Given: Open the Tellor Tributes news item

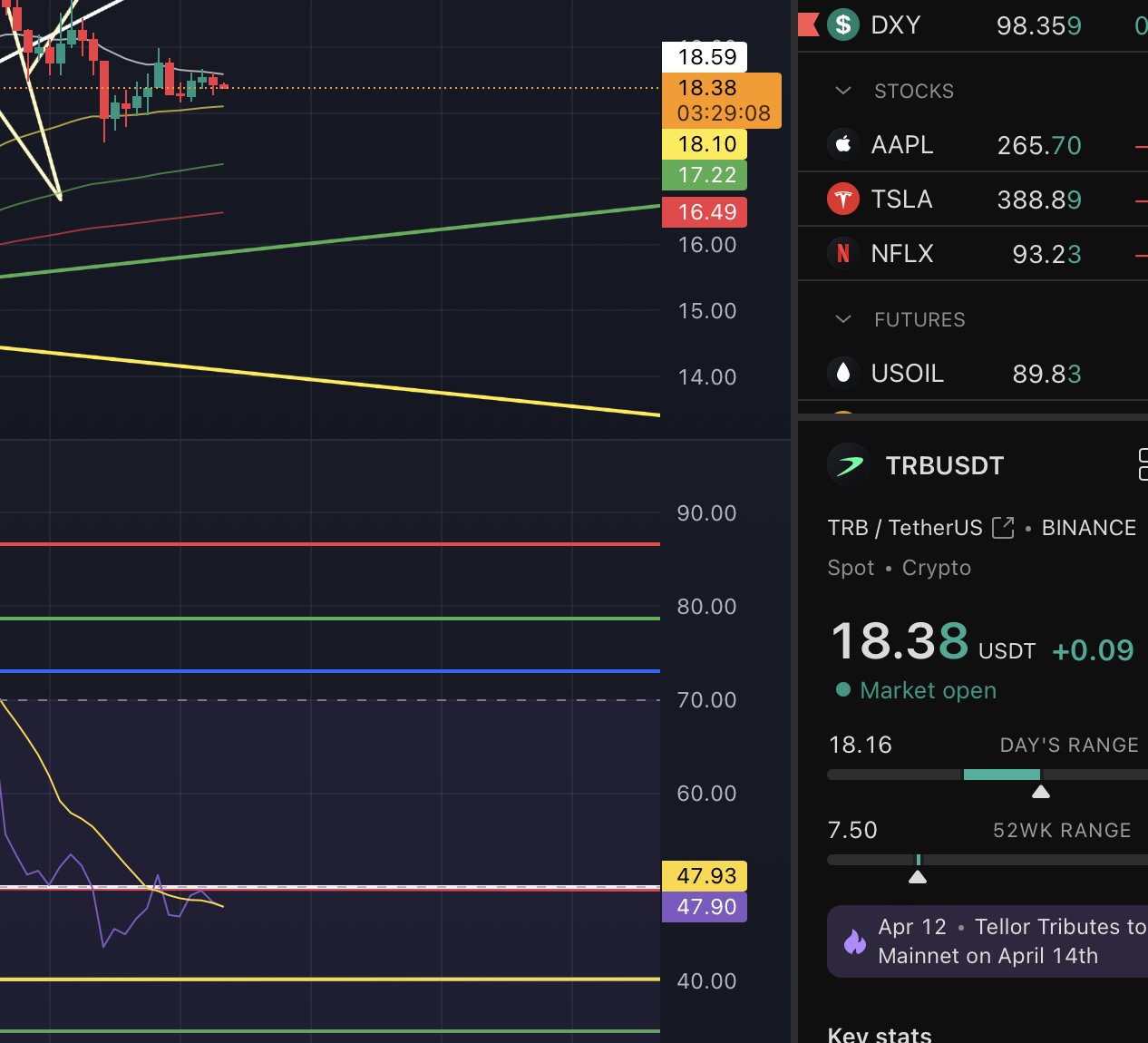Looking at the screenshot, I should (x=987, y=941).
